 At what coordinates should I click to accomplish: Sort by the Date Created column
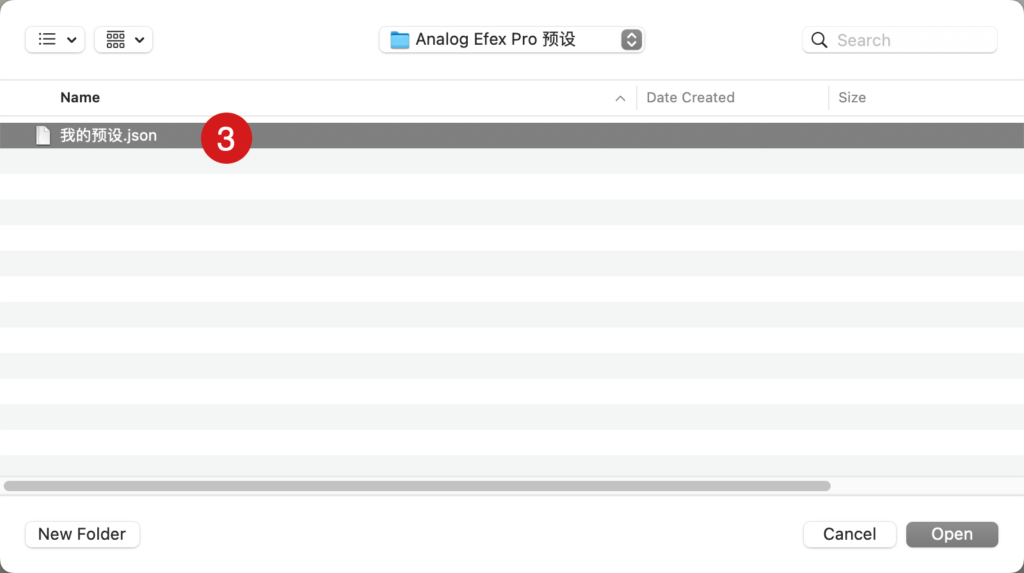pos(690,97)
